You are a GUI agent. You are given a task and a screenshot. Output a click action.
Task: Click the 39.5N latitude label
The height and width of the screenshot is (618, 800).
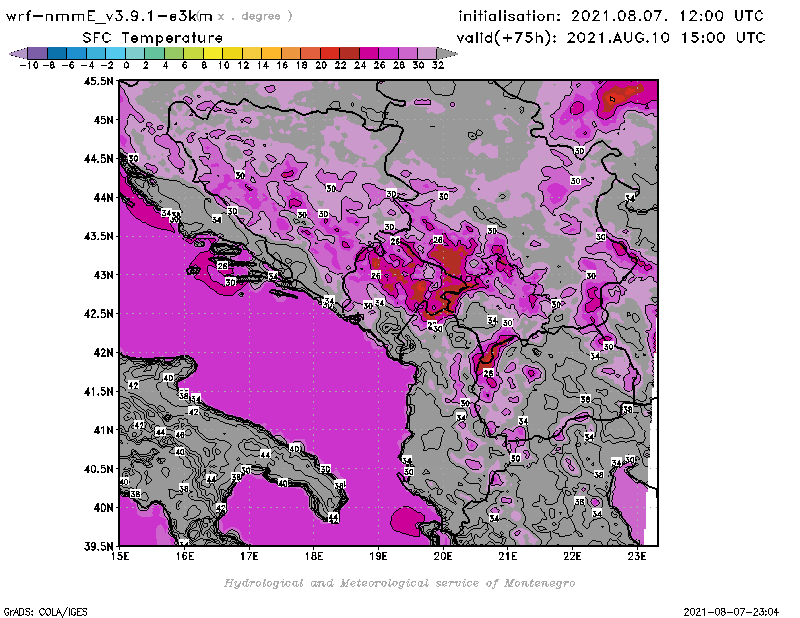click(x=98, y=547)
